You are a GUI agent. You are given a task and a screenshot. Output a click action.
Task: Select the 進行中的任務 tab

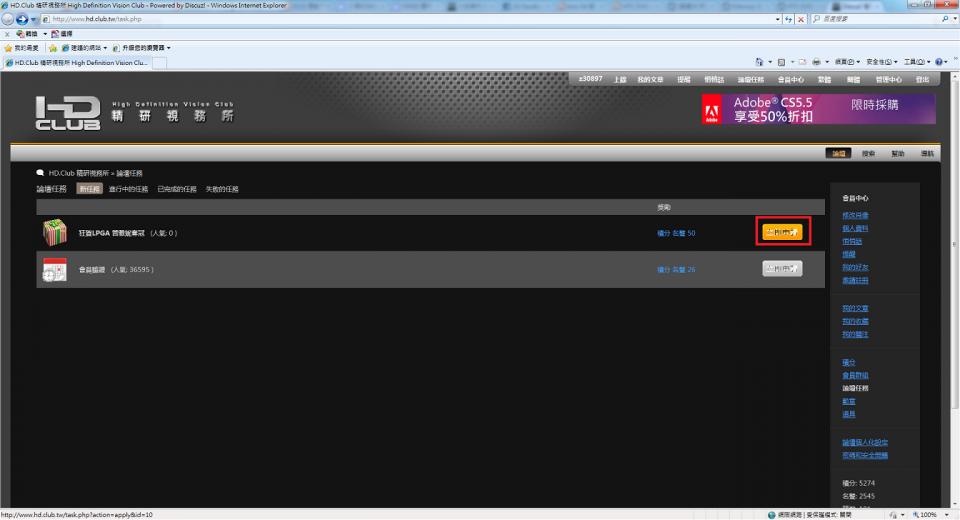point(127,189)
